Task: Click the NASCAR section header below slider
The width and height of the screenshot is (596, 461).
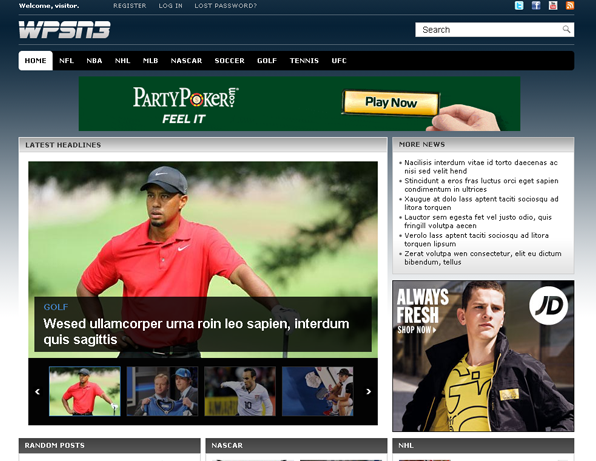Action: (x=296, y=445)
